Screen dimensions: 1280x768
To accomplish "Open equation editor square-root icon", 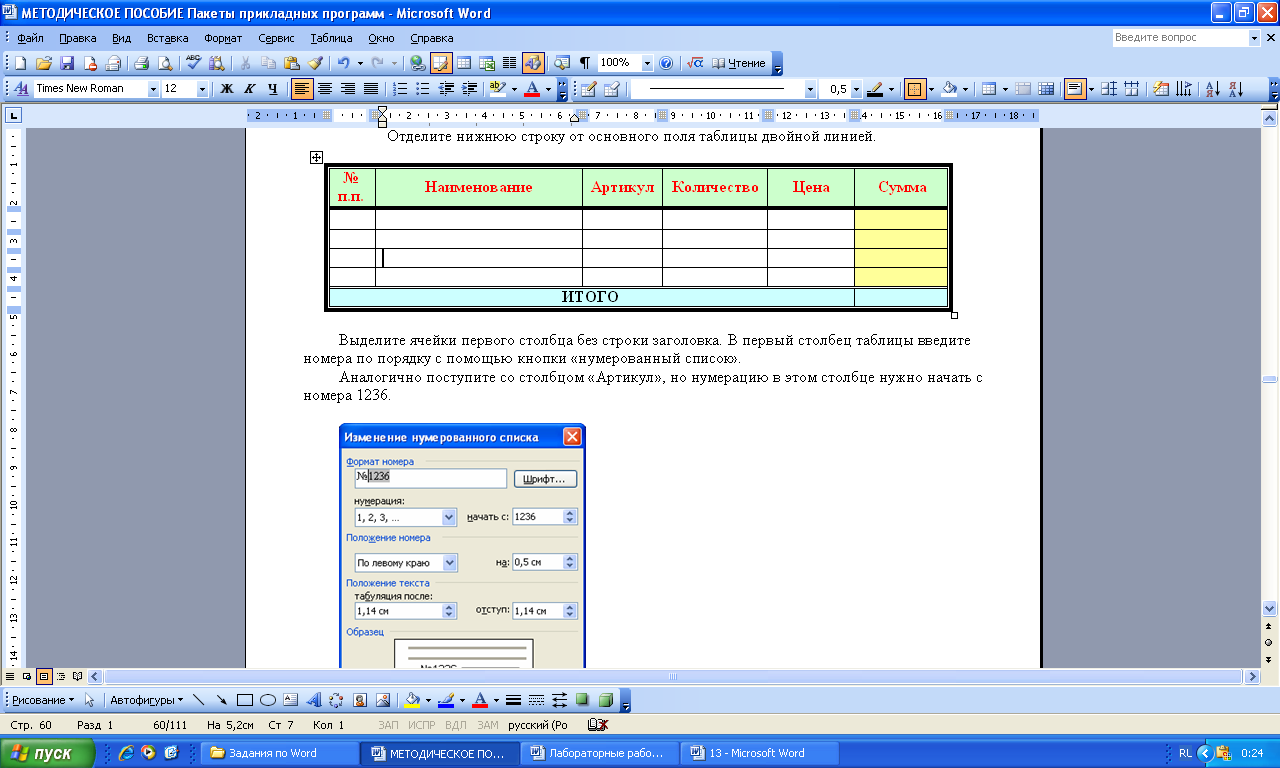I will click(x=696, y=63).
